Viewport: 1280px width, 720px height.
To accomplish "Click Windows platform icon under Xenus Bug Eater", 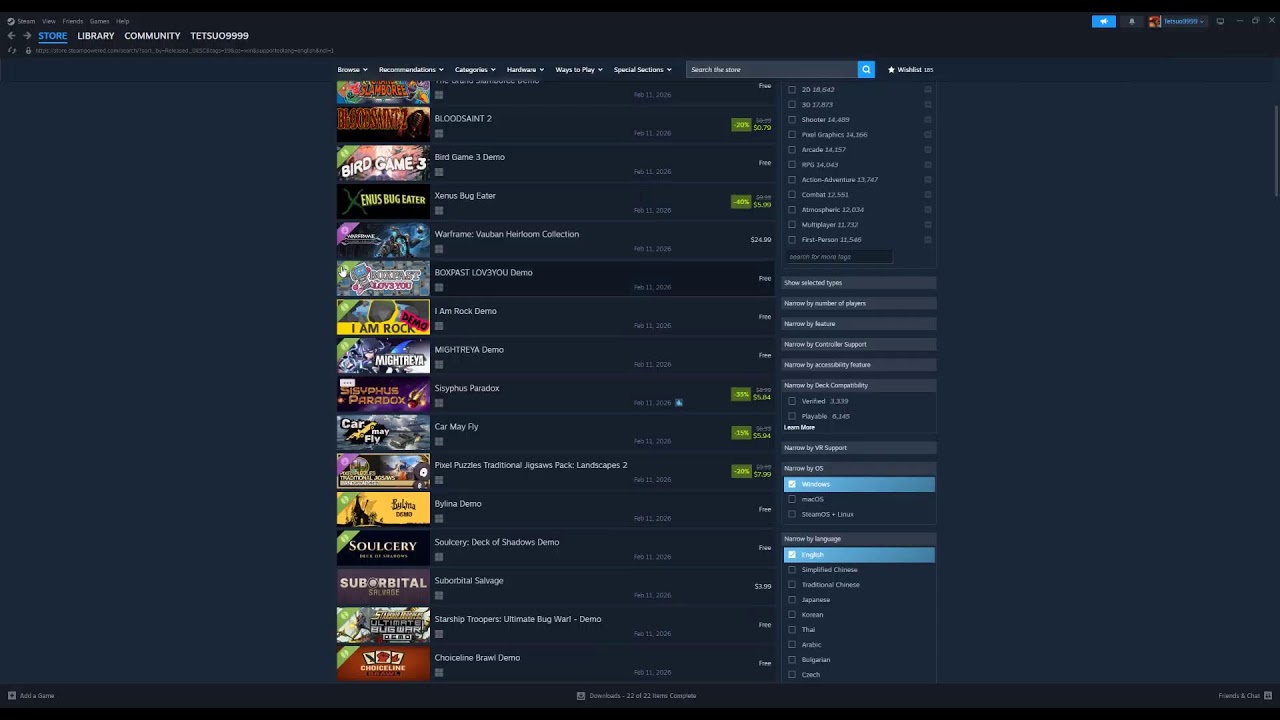I will pyautogui.click(x=439, y=210).
